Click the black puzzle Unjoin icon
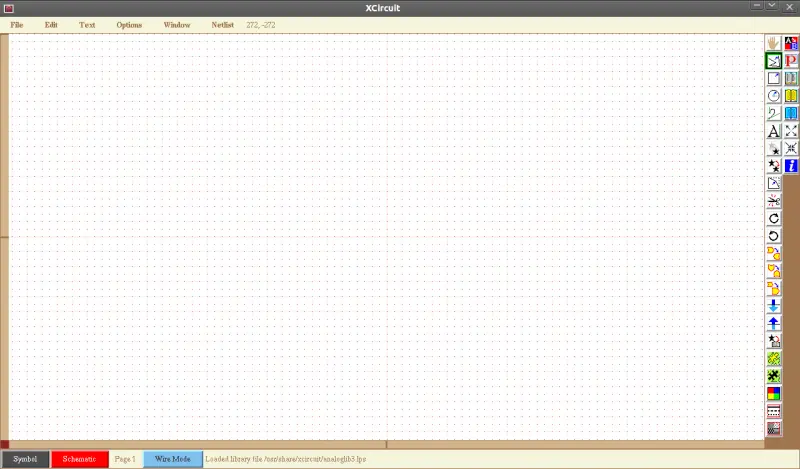800x469 pixels. (x=773, y=376)
